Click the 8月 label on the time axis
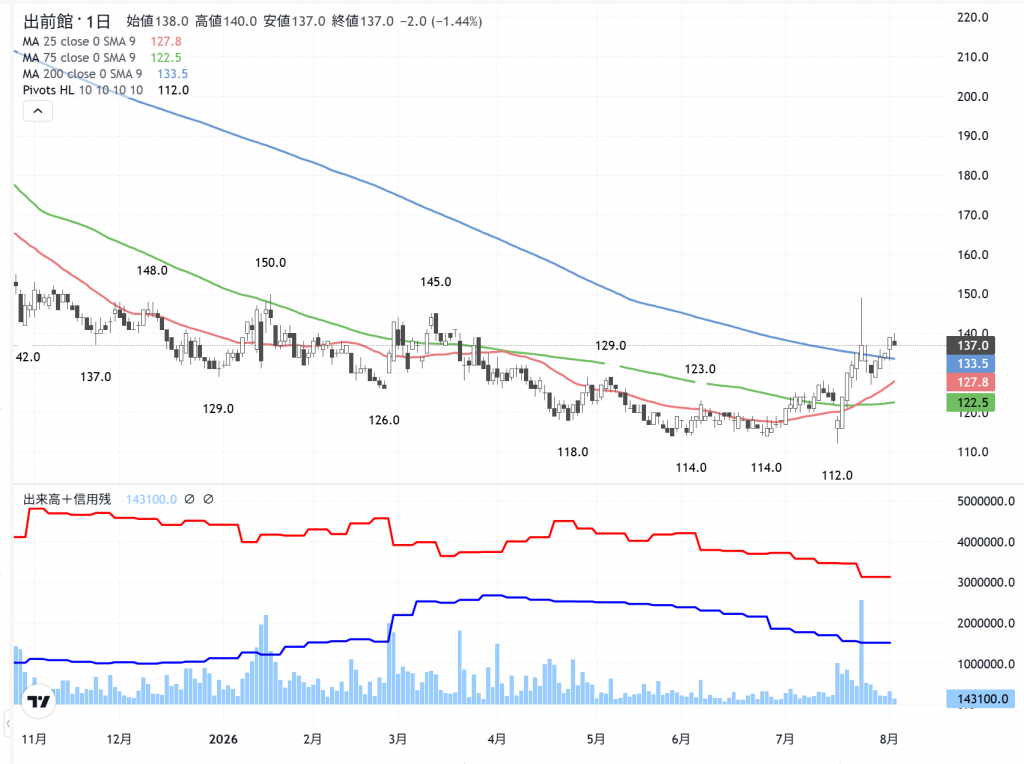The width and height of the screenshot is (1024, 764). (x=889, y=739)
